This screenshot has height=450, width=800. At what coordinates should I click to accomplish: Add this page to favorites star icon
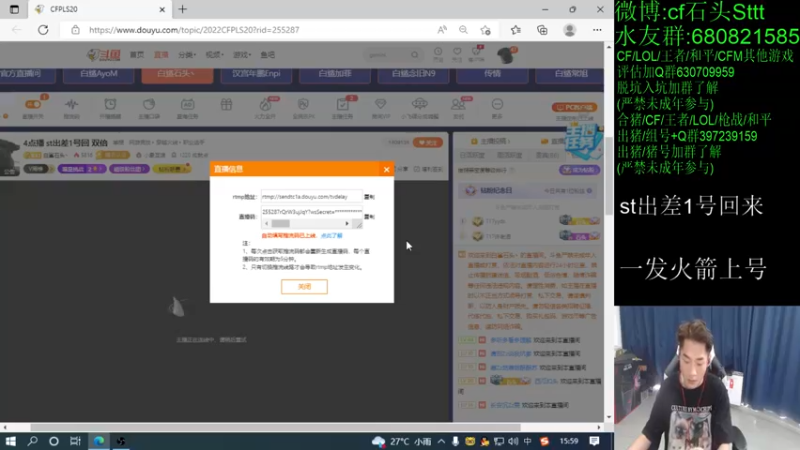(485, 30)
